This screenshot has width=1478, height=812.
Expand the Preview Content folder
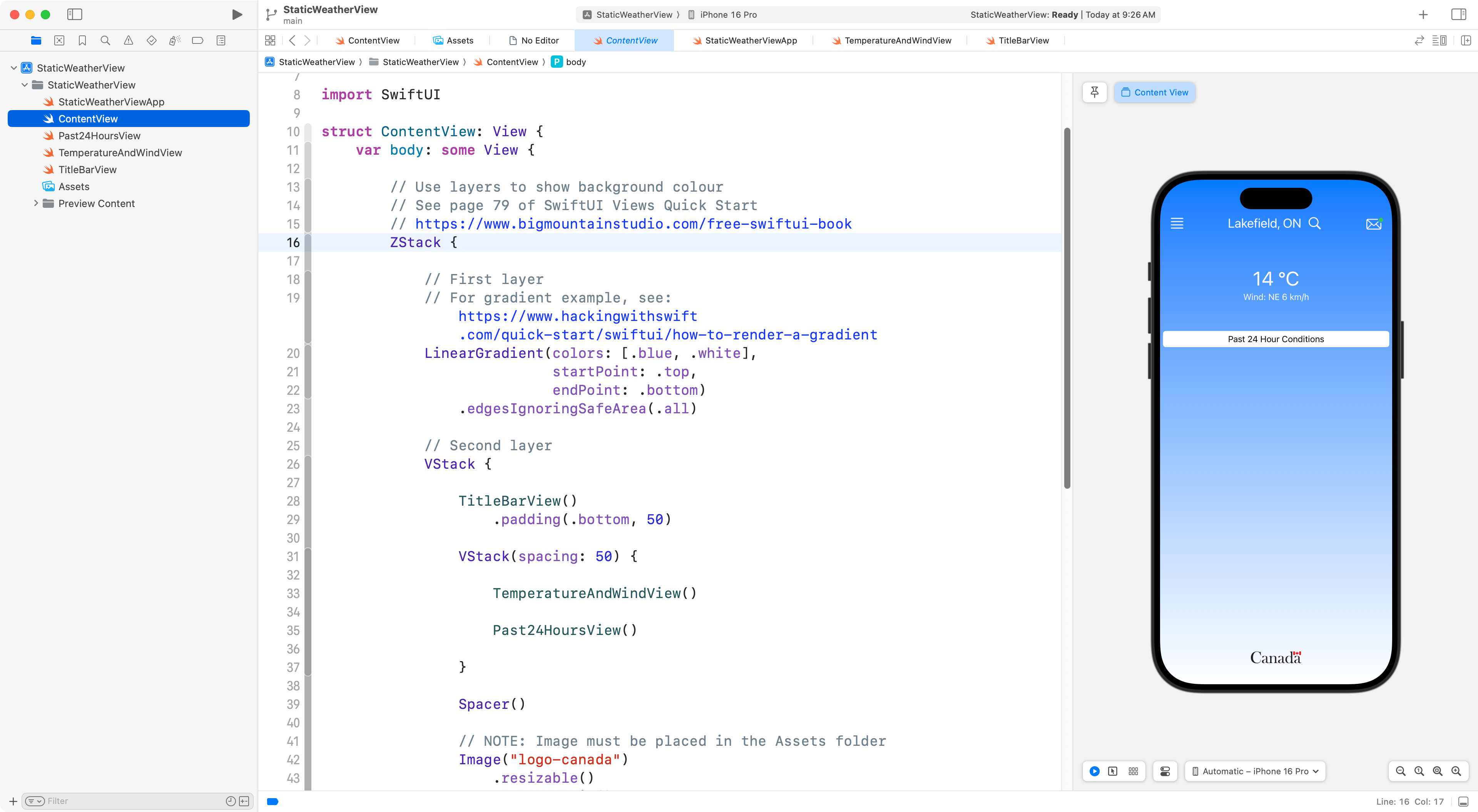[35, 203]
